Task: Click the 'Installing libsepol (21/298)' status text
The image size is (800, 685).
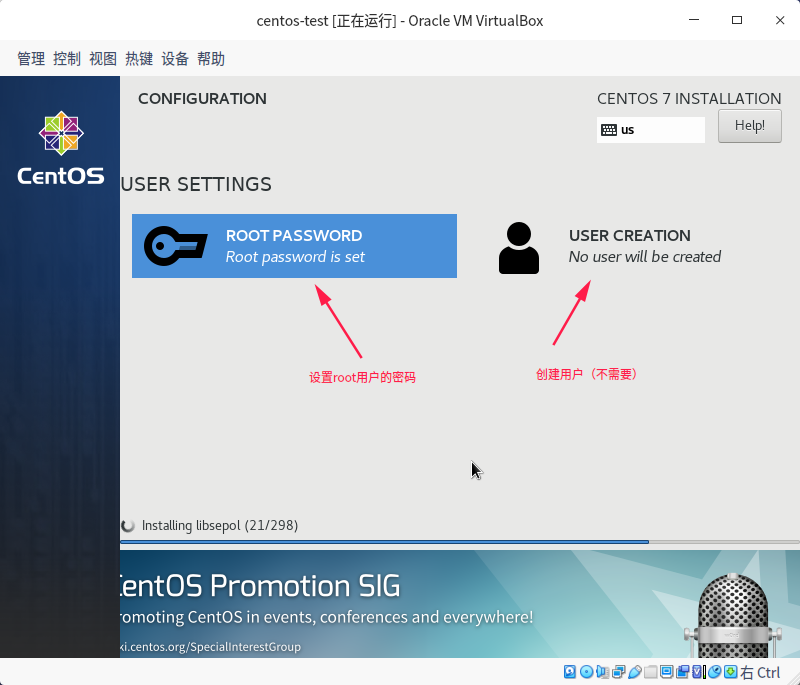Action: (x=220, y=525)
